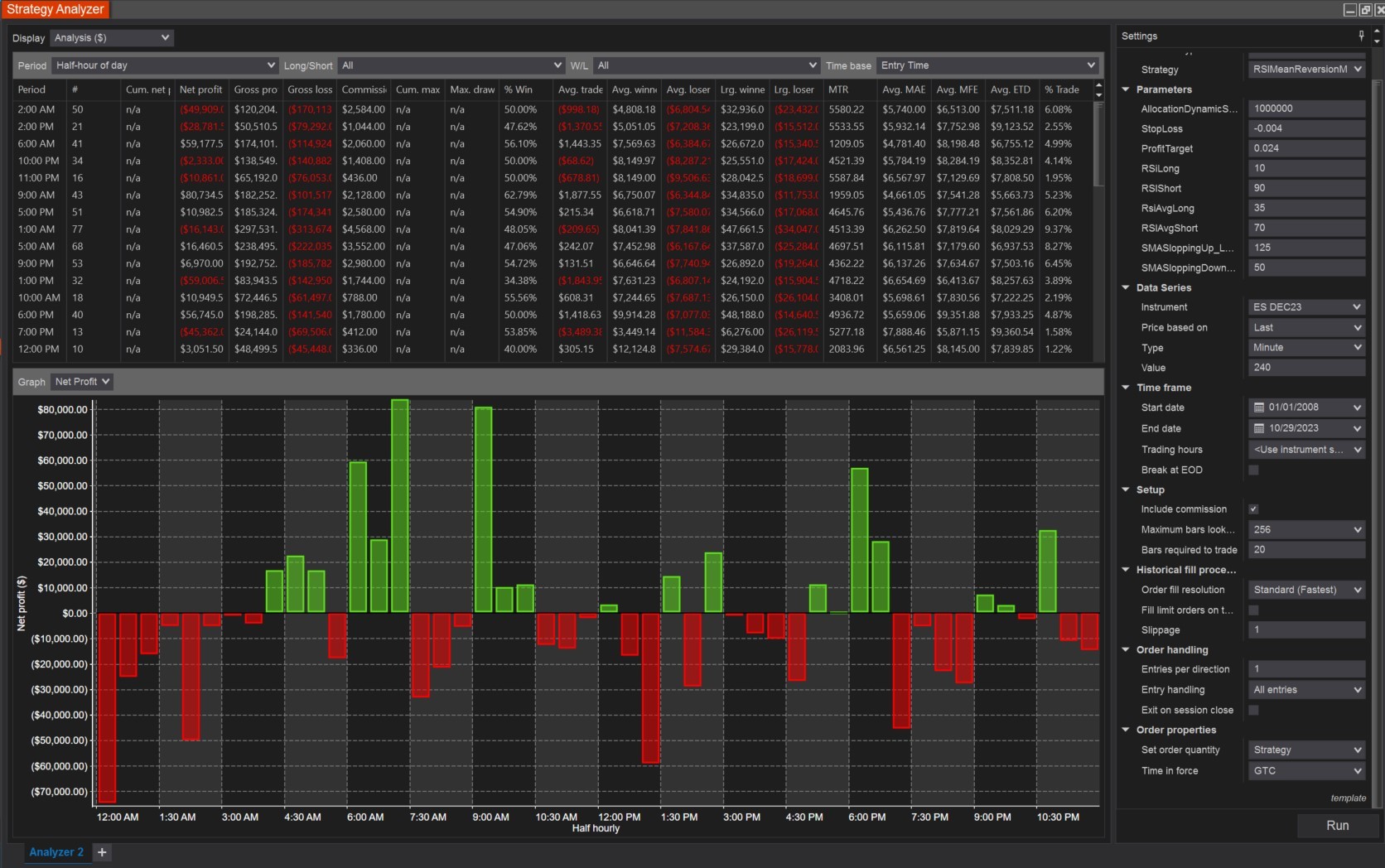Viewport: 1385px width, 868px height.
Task: Toggle Fill limit orders on touch checkbox
Action: 1253,610
